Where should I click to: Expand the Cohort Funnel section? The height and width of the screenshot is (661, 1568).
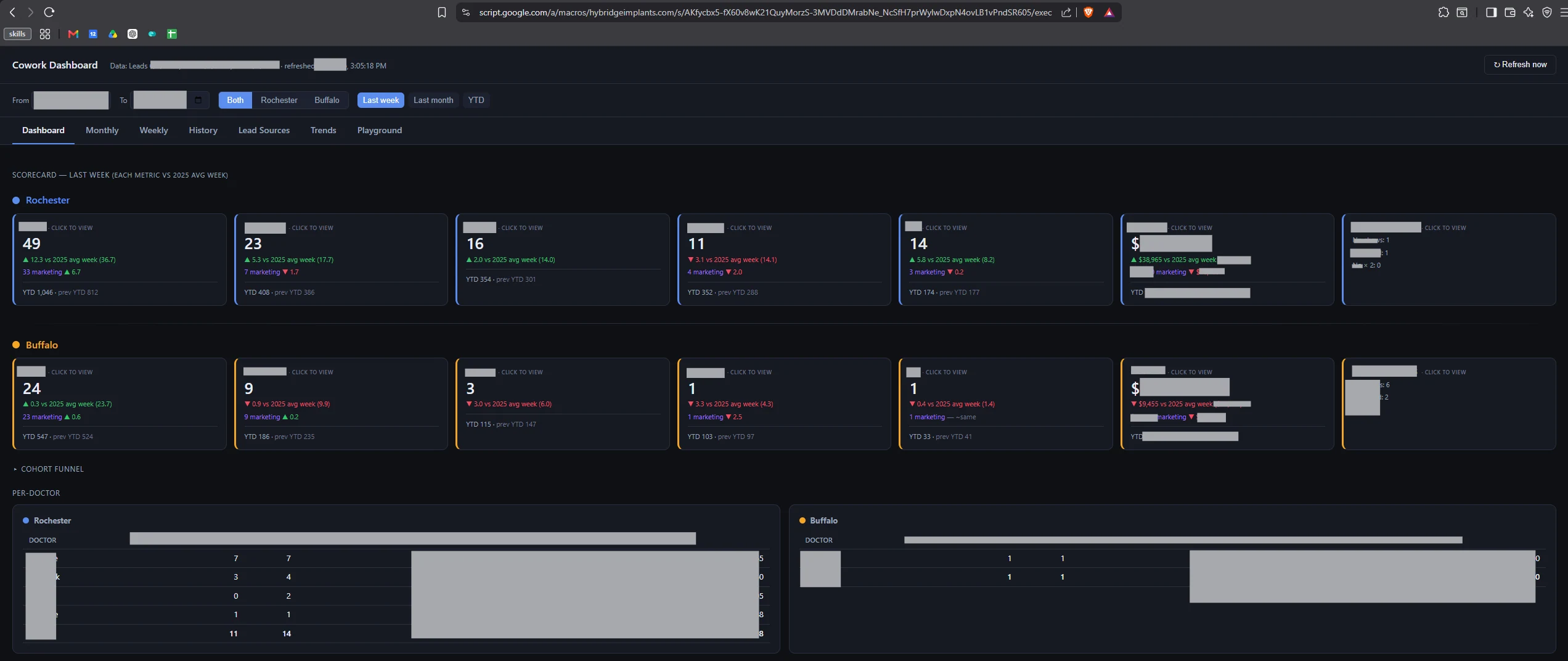pos(49,469)
